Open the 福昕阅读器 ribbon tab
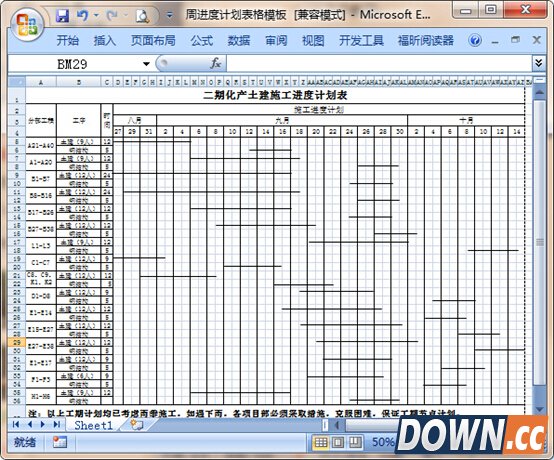The height and width of the screenshot is (460, 554). tap(426, 40)
